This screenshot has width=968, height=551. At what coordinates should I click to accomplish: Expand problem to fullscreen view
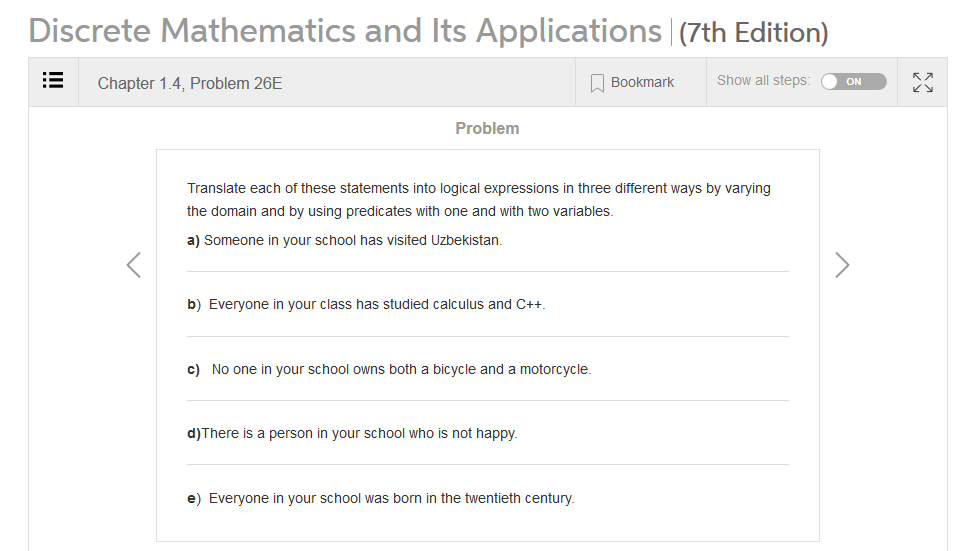[x=923, y=82]
